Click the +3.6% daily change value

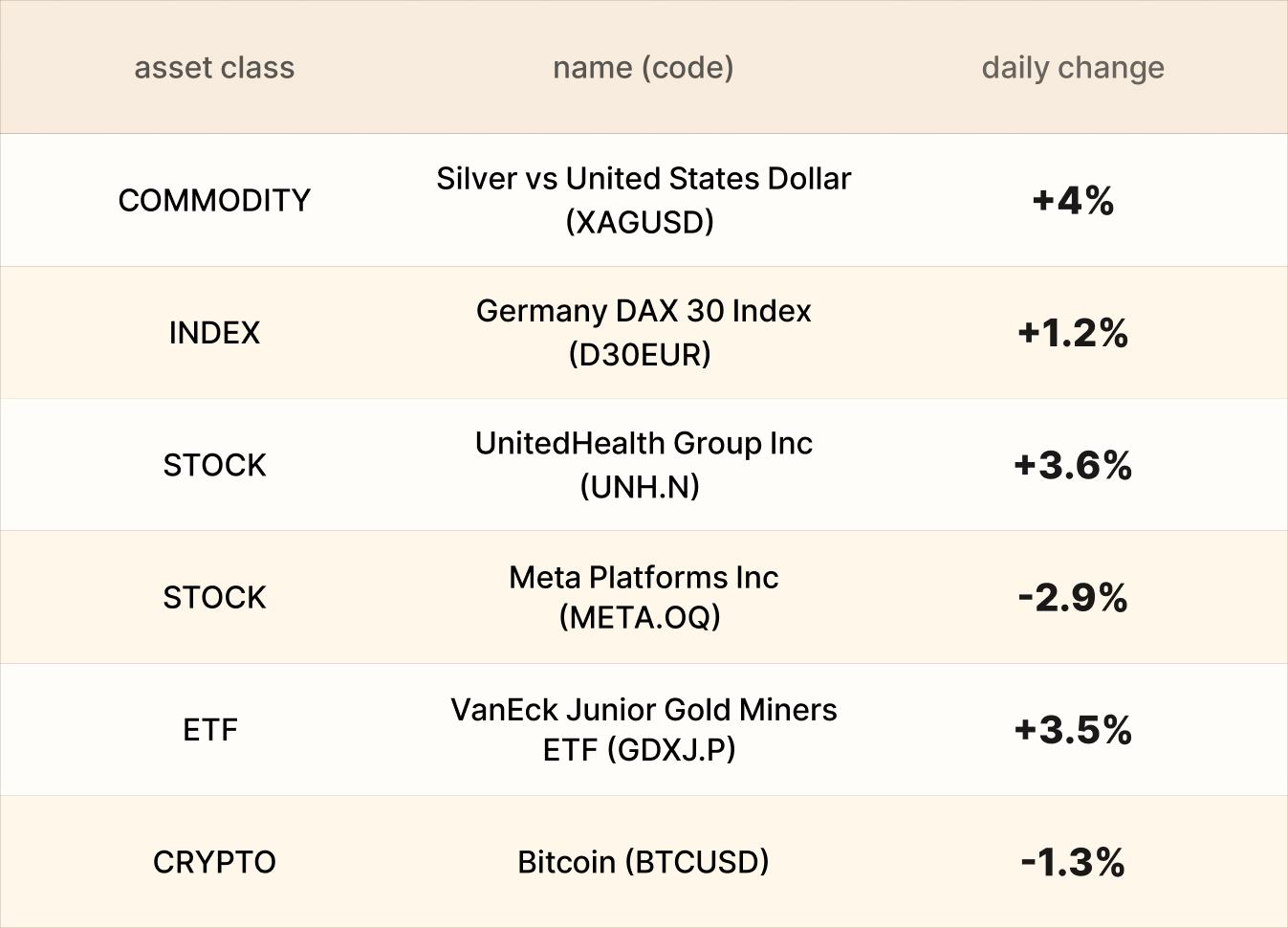click(x=1073, y=465)
